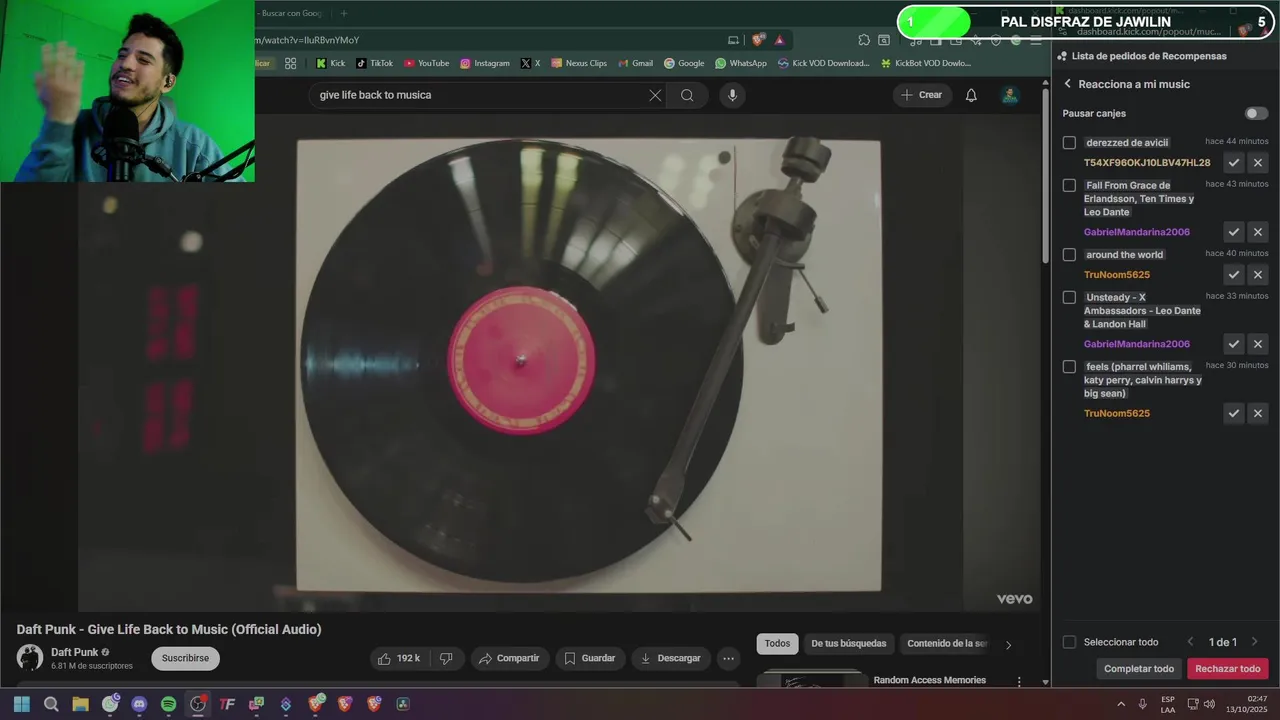Image resolution: width=1280 pixels, height=720 pixels.
Task: Open the Instagram bookmark
Action: [x=485, y=63]
